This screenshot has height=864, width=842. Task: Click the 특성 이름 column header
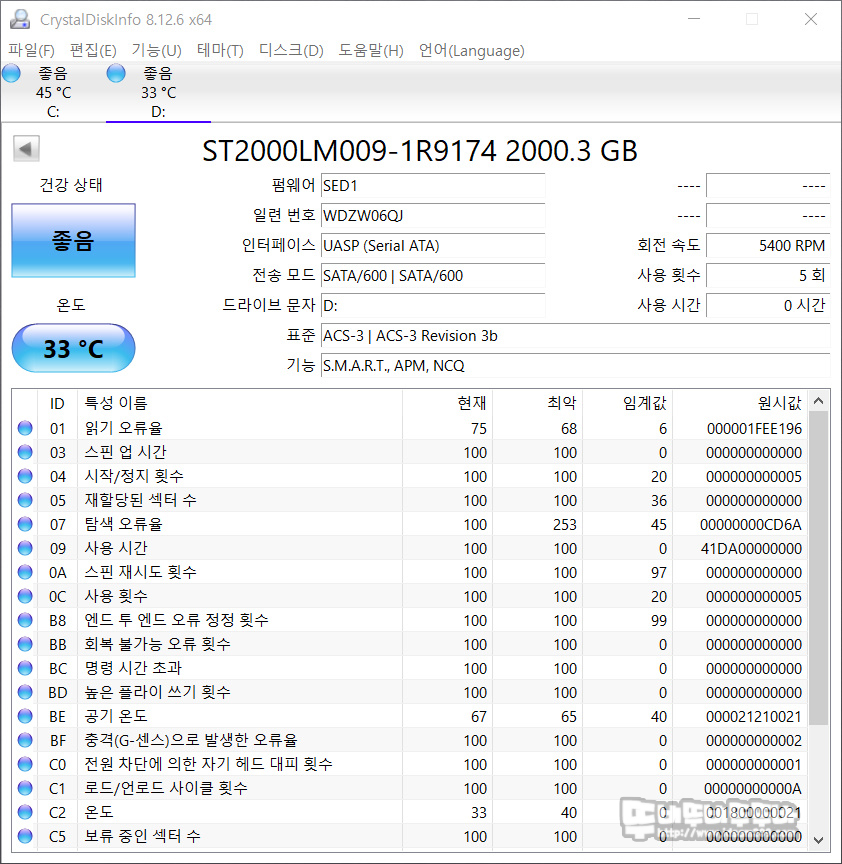tap(240, 403)
